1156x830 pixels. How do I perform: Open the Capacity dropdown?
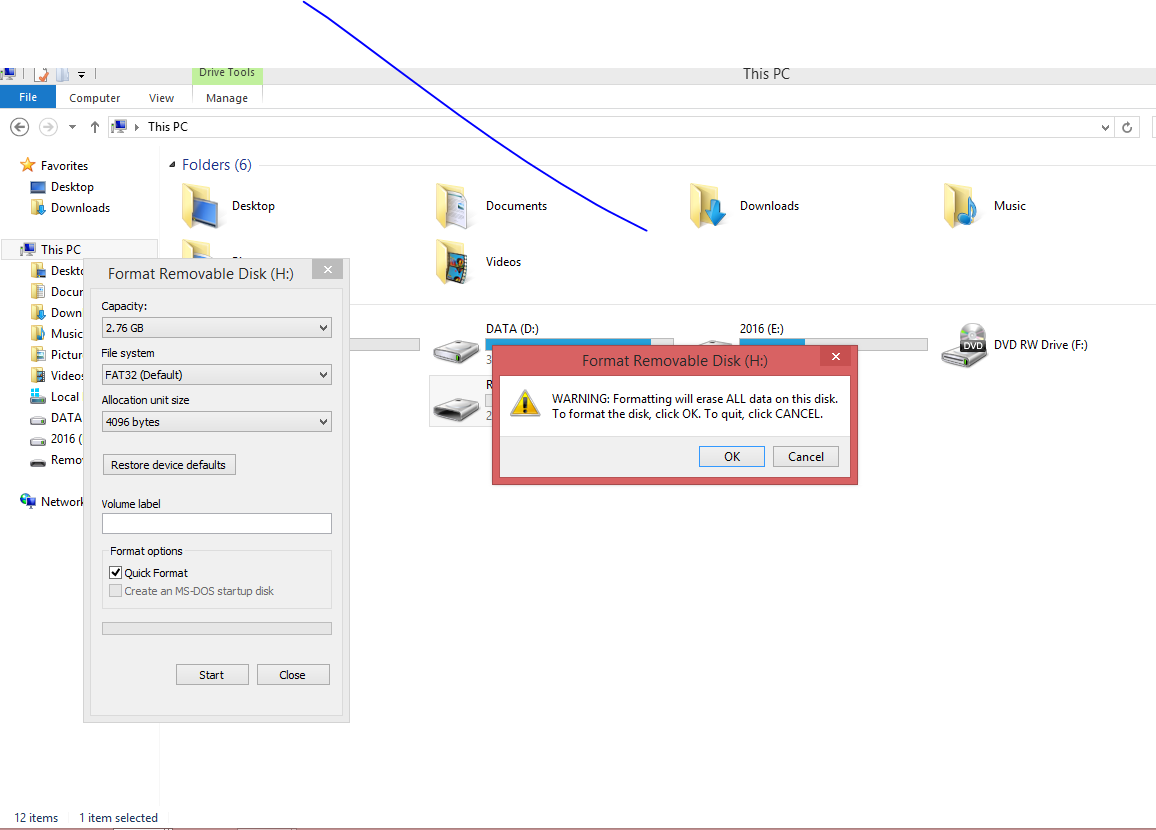[x=216, y=327]
